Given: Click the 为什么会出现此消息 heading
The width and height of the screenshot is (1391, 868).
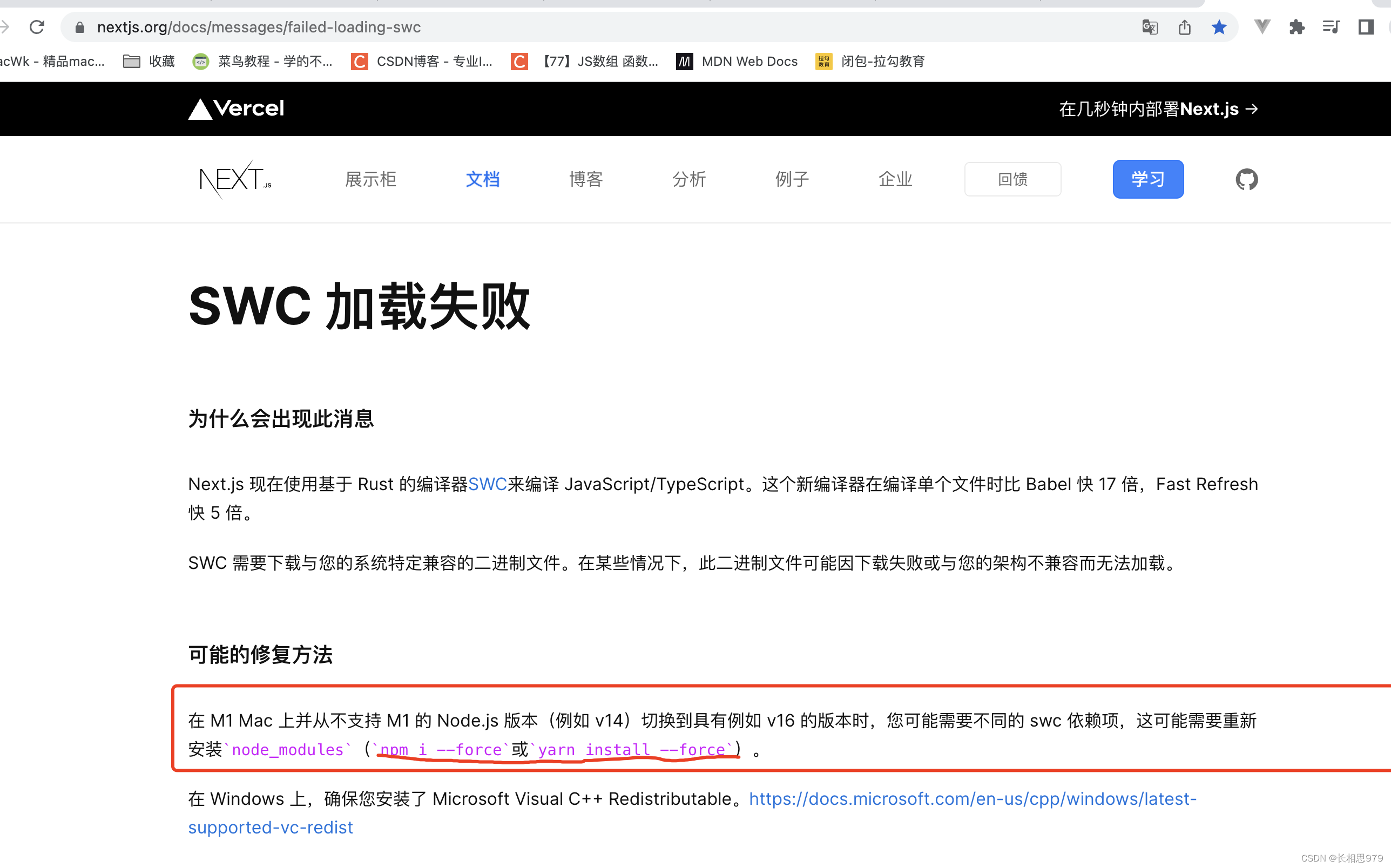Looking at the screenshot, I should coord(281,418).
